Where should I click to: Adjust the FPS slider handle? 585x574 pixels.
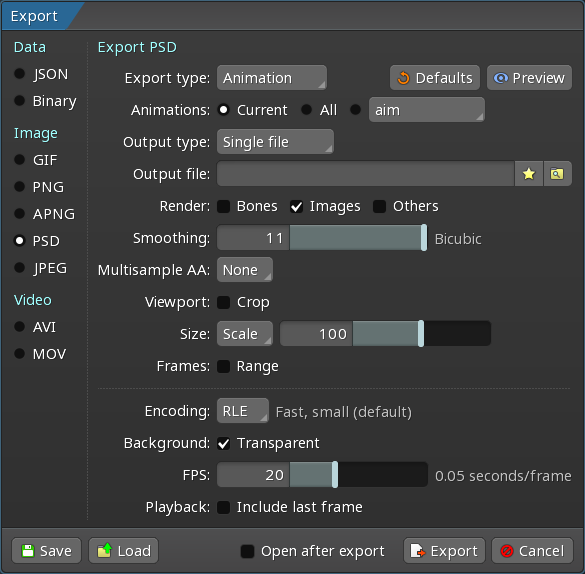[335, 474]
